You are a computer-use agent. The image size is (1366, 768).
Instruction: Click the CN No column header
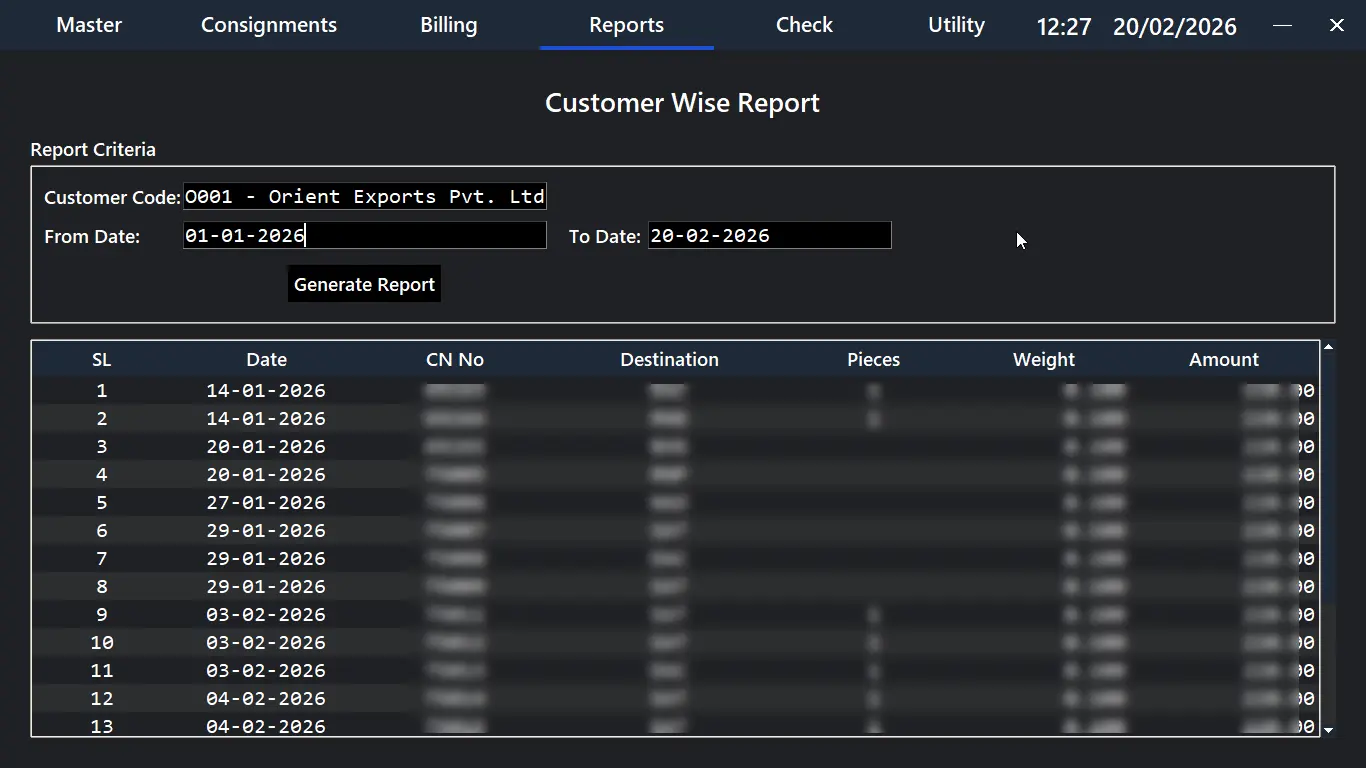click(454, 360)
